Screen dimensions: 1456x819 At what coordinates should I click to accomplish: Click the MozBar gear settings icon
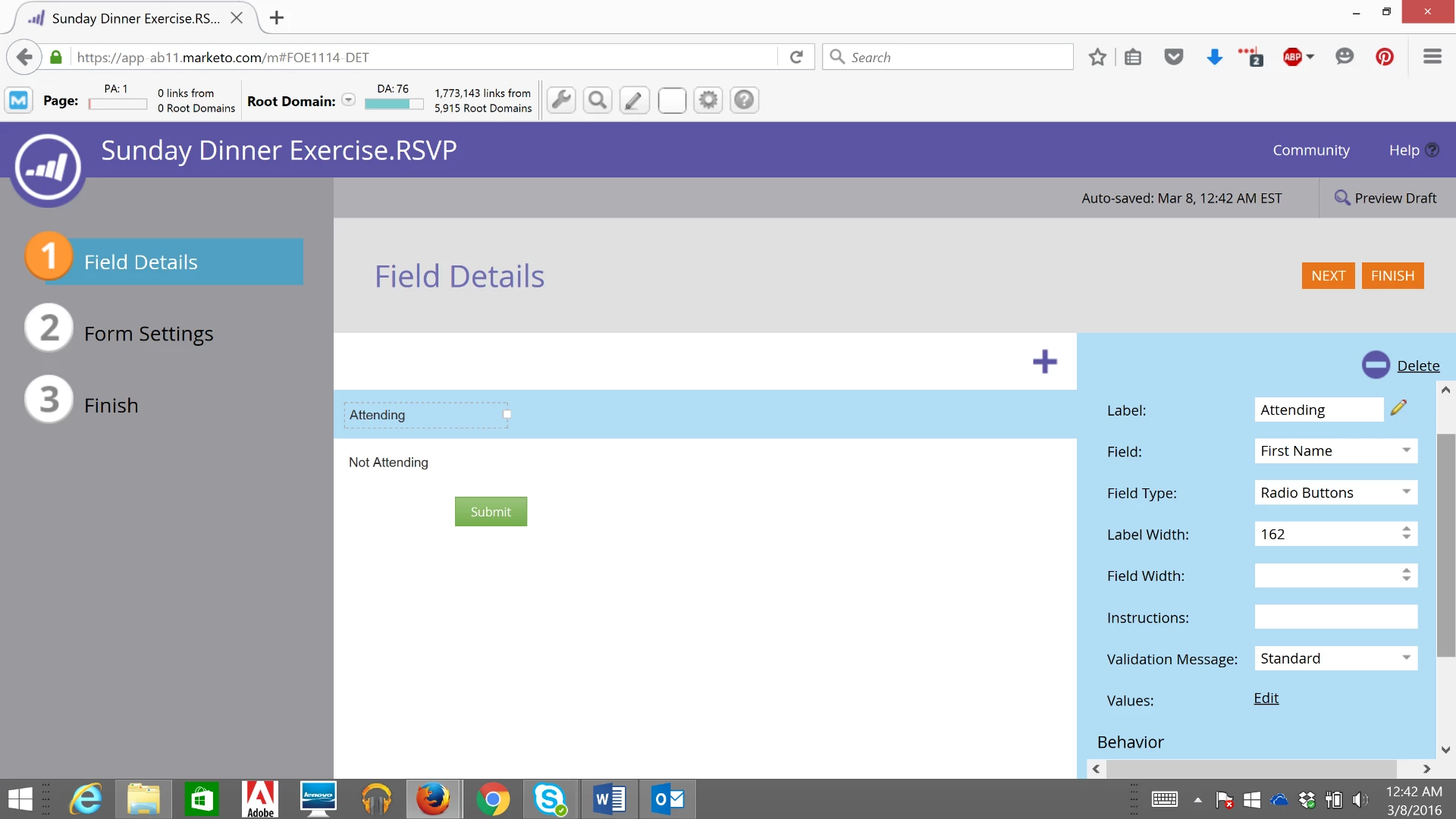pos(708,100)
